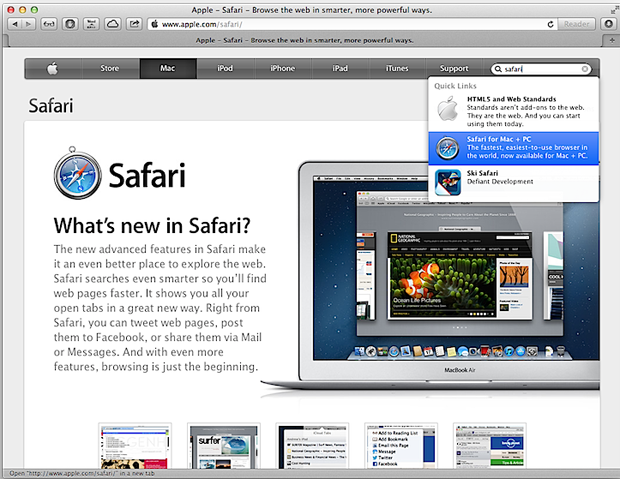620x479 pixels.
Task: Click the Safari page title heading
Action: coord(51,106)
